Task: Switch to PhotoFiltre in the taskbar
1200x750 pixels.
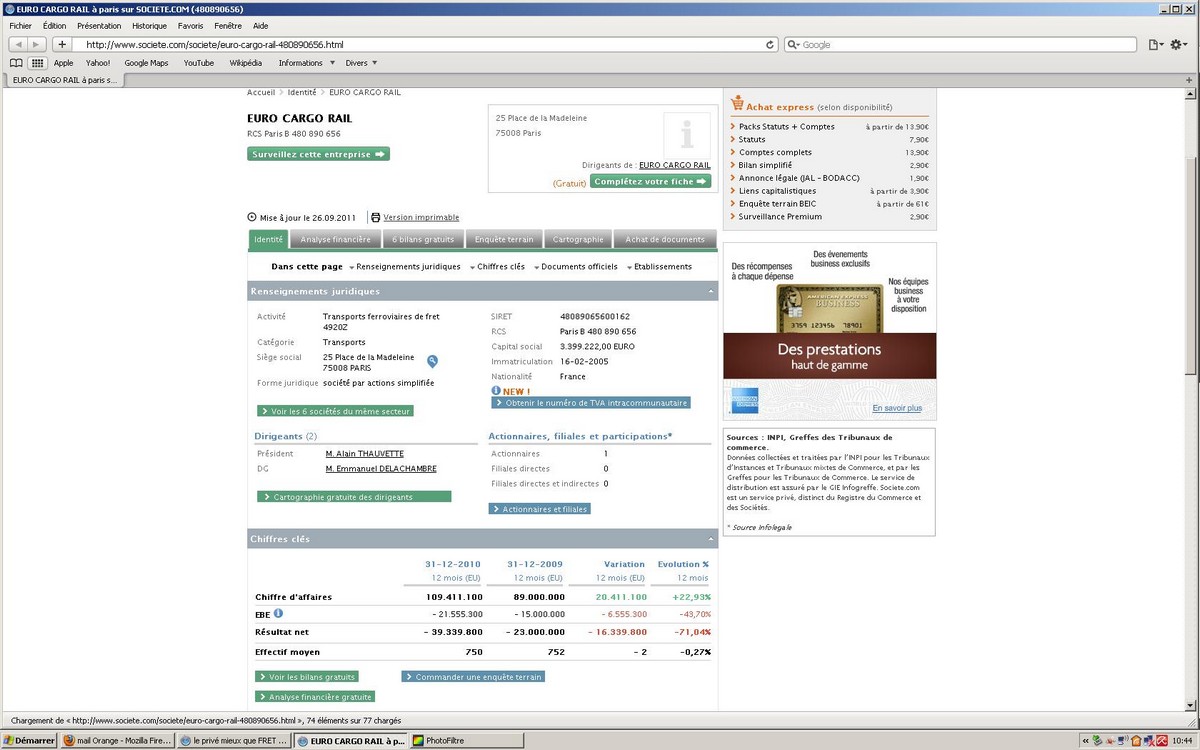Action: 468,741
